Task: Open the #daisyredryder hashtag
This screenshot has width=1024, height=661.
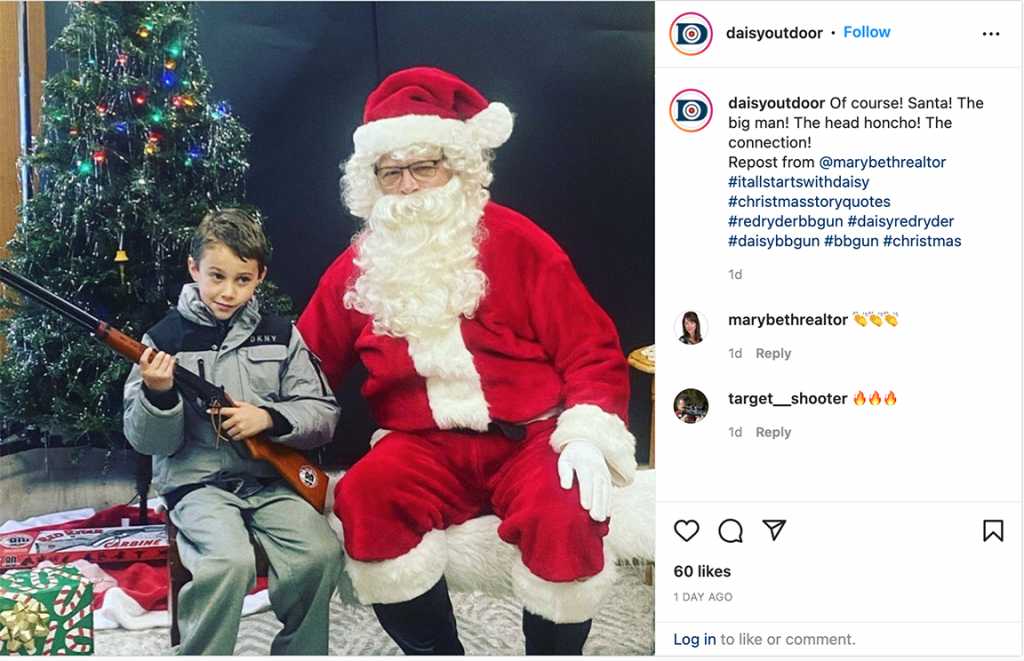Action: pos(901,221)
